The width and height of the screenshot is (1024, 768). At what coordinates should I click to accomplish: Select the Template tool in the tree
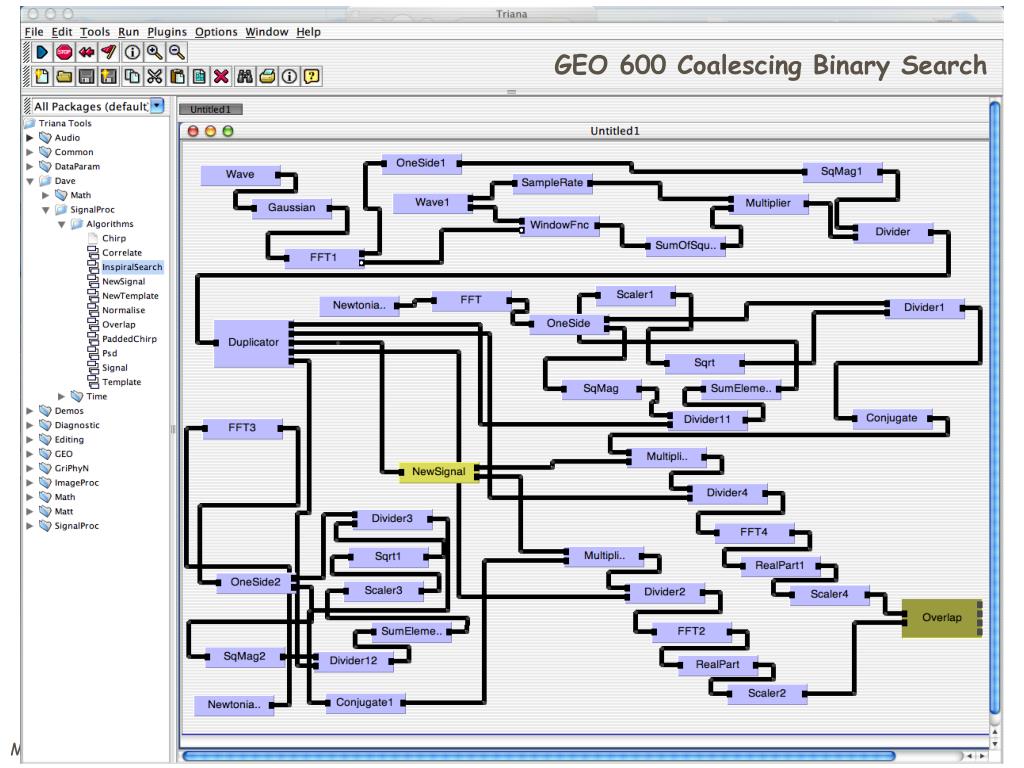(x=121, y=382)
